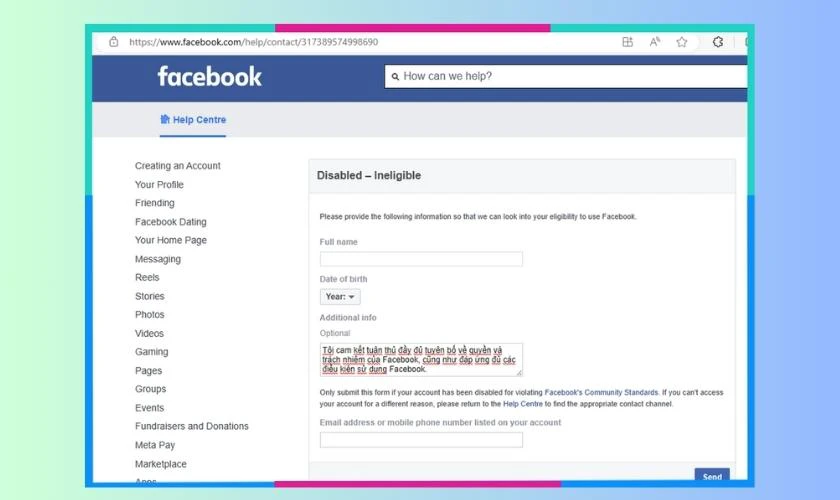Open the Year date of birth dropdown

(x=340, y=296)
